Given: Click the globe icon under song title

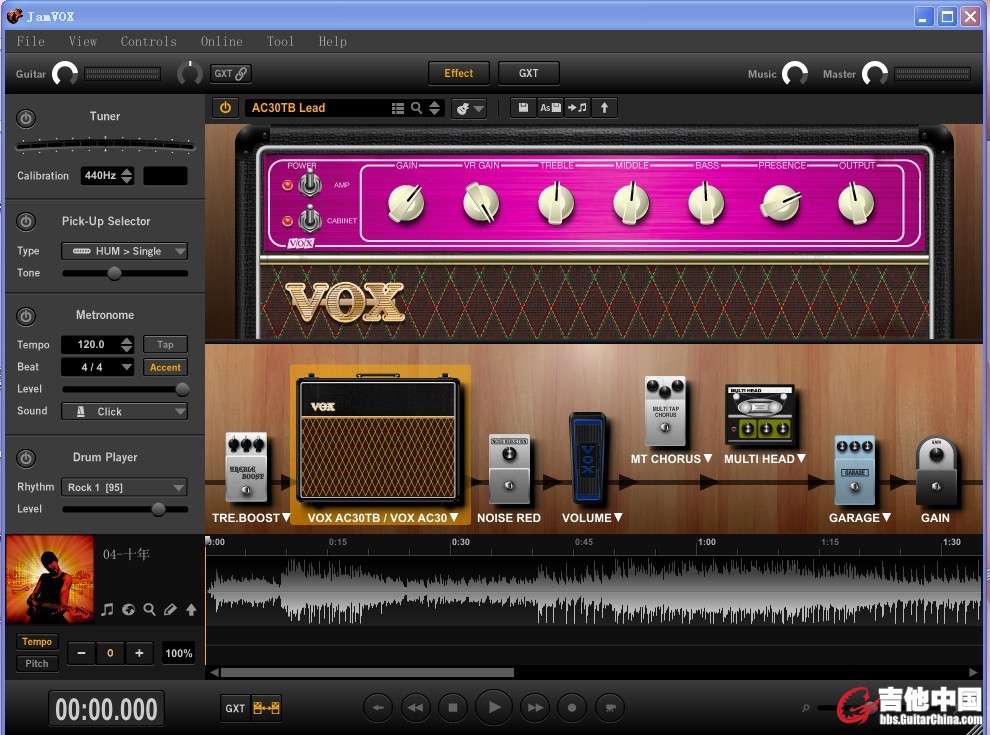Looking at the screenshot, I should point(129,609).
